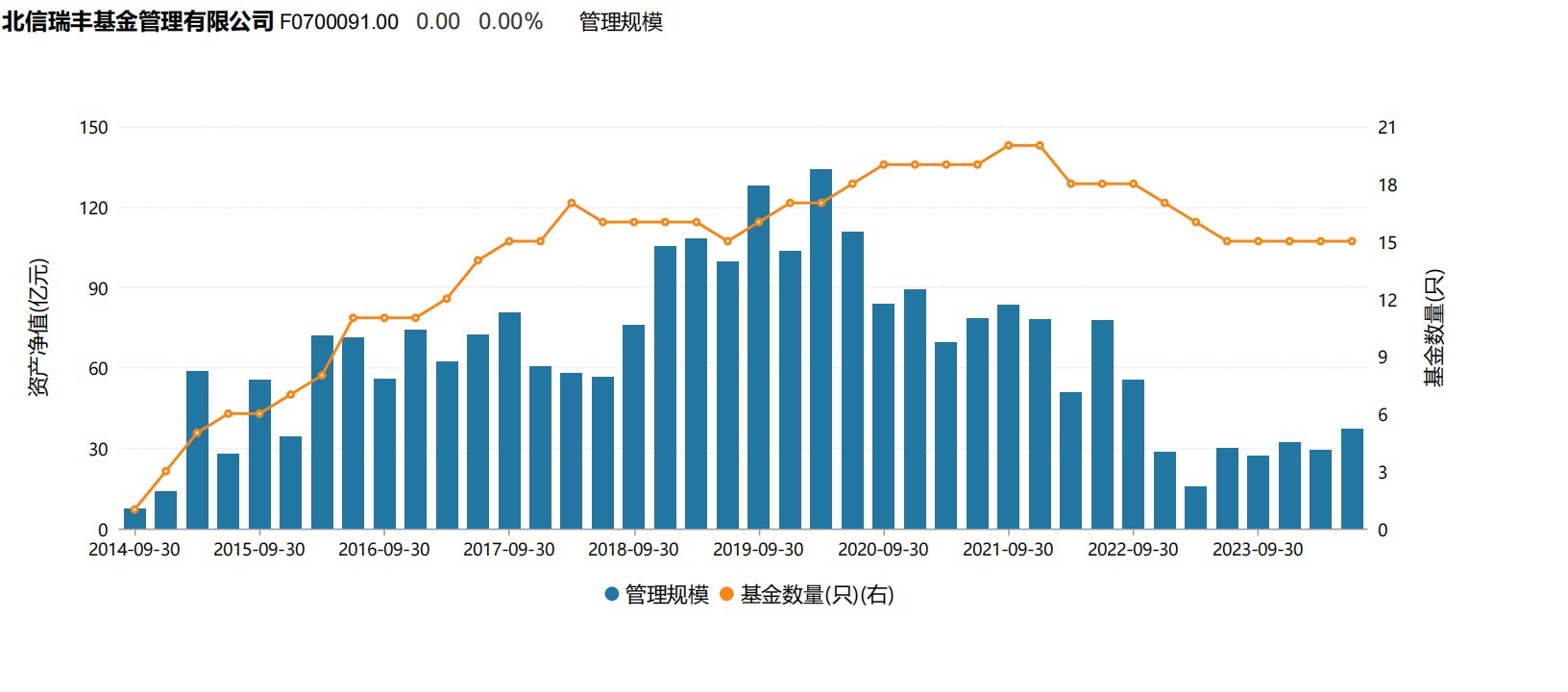
Task: Select the blue bar for 2018-09-30
Action: coord(633,427)
